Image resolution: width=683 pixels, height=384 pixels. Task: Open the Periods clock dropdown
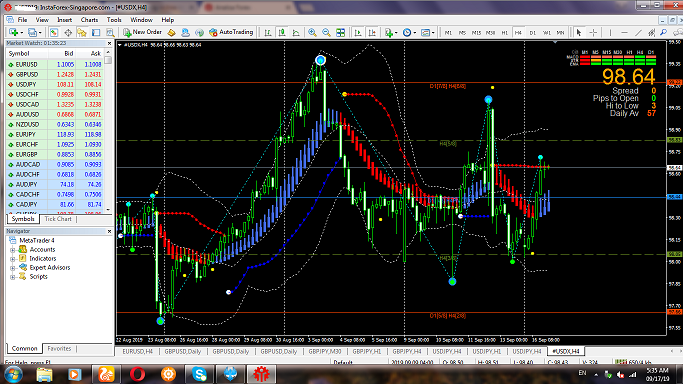pyautogui.click(x=409, y=32)
